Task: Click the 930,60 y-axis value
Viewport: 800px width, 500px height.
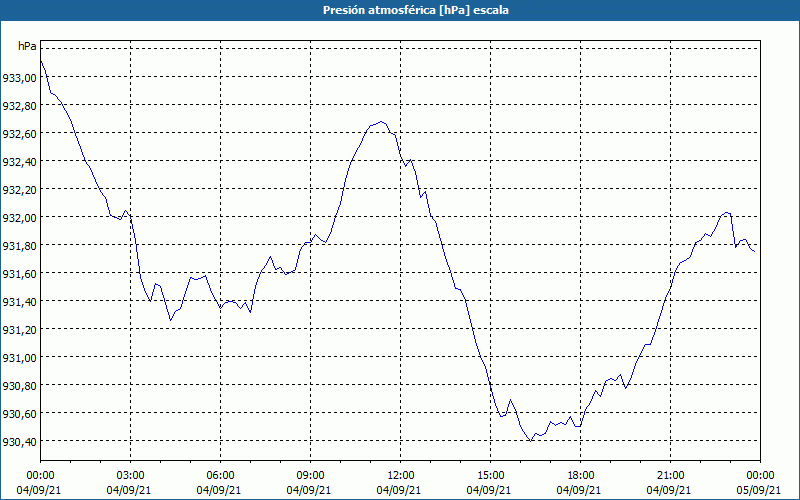Action: pos(19,414)
